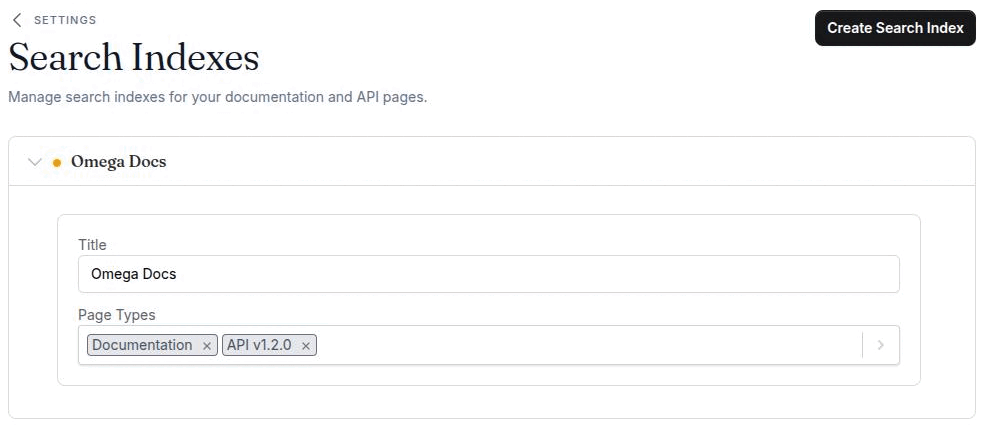This screenshot has width=990, height=430.
Task: Click the Search Indexes page heading
Action: pyautogui.click(x=134, y=57)
